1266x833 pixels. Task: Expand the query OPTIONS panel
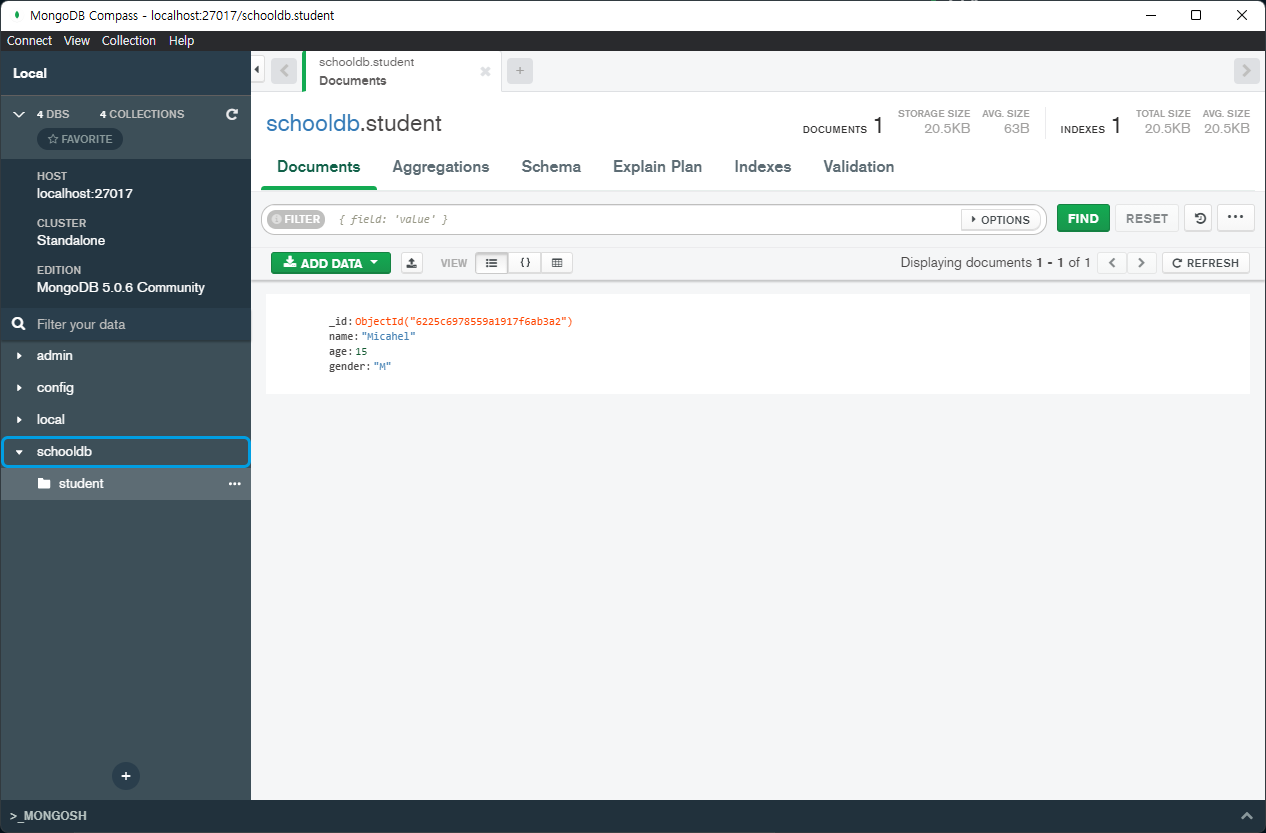tap(1000, 219)
